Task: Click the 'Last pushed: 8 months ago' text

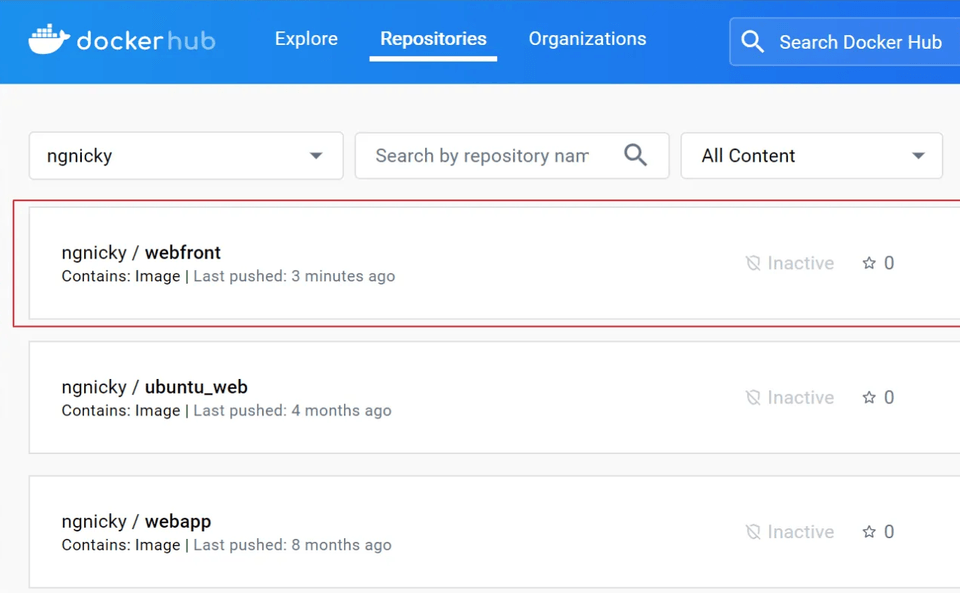Action: tap(293, 545)
